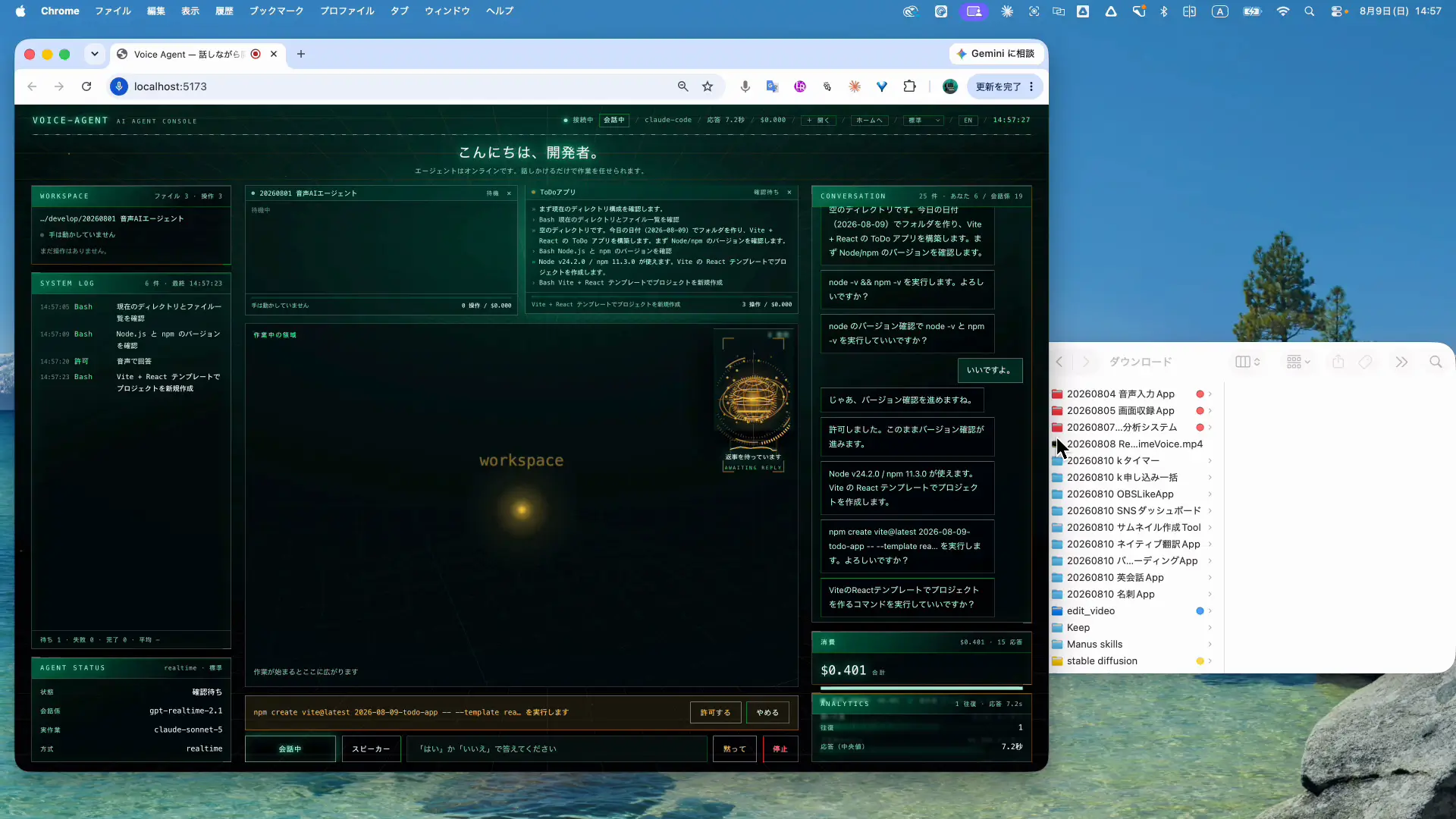
Task: Open ウィンドウ menu in menu bar
Action: click(447, 11)
